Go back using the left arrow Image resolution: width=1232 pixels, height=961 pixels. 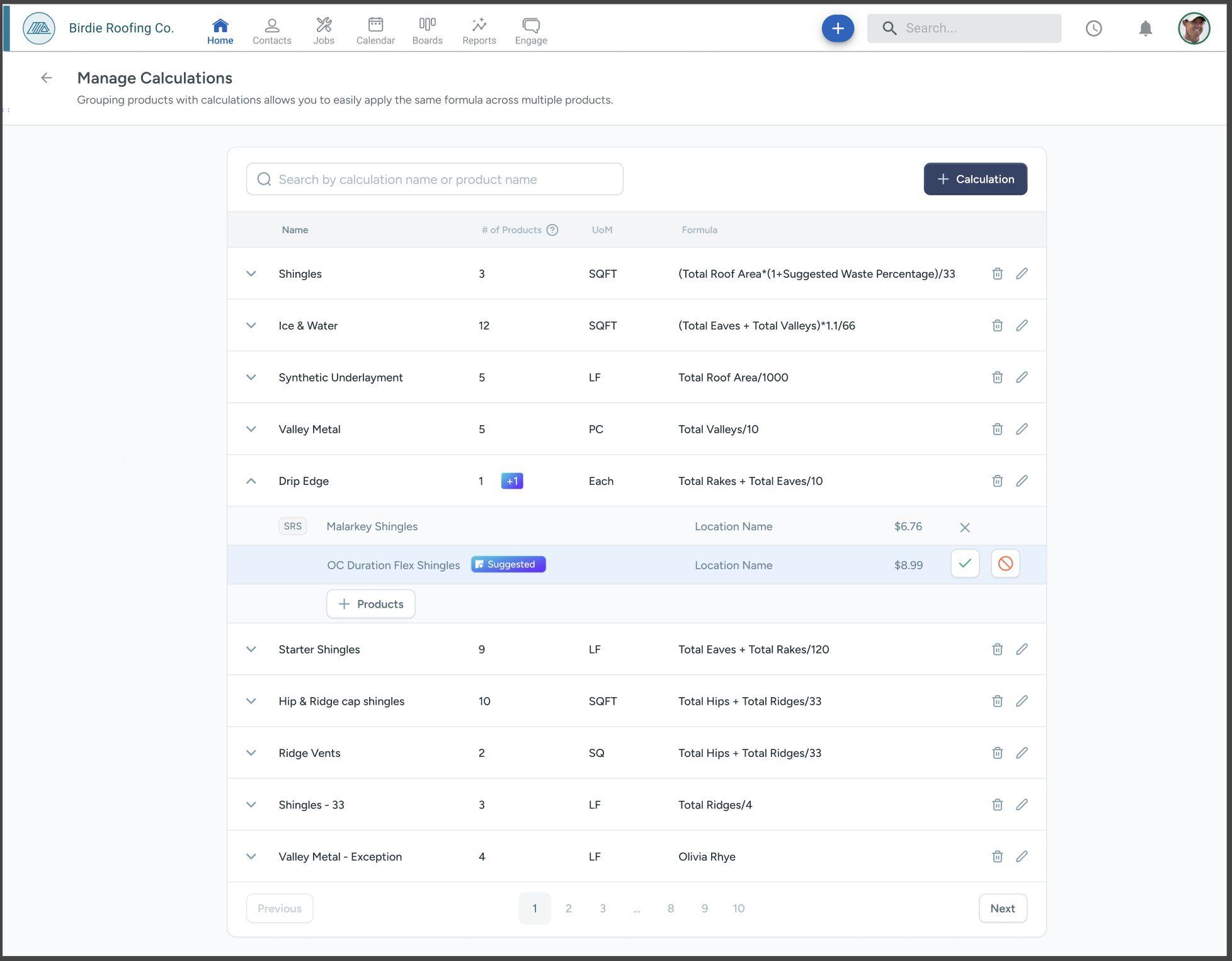(46, 78)
